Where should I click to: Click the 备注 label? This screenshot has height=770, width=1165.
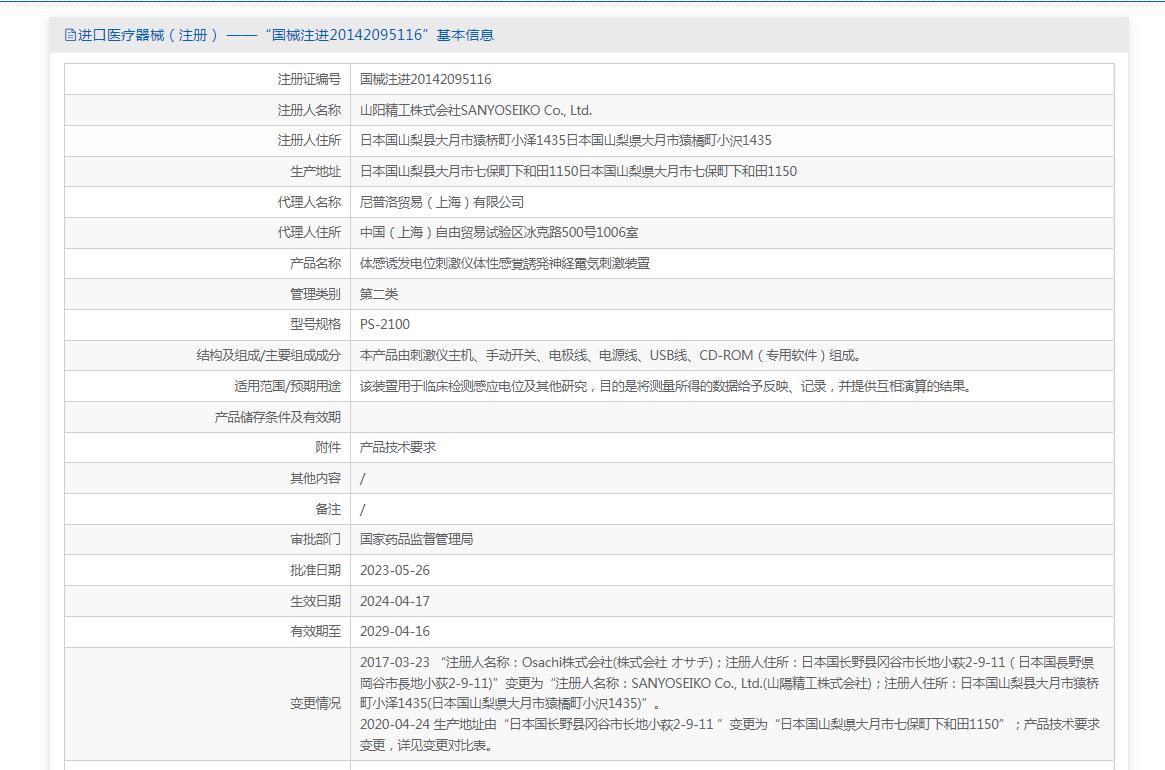[328, 509]
